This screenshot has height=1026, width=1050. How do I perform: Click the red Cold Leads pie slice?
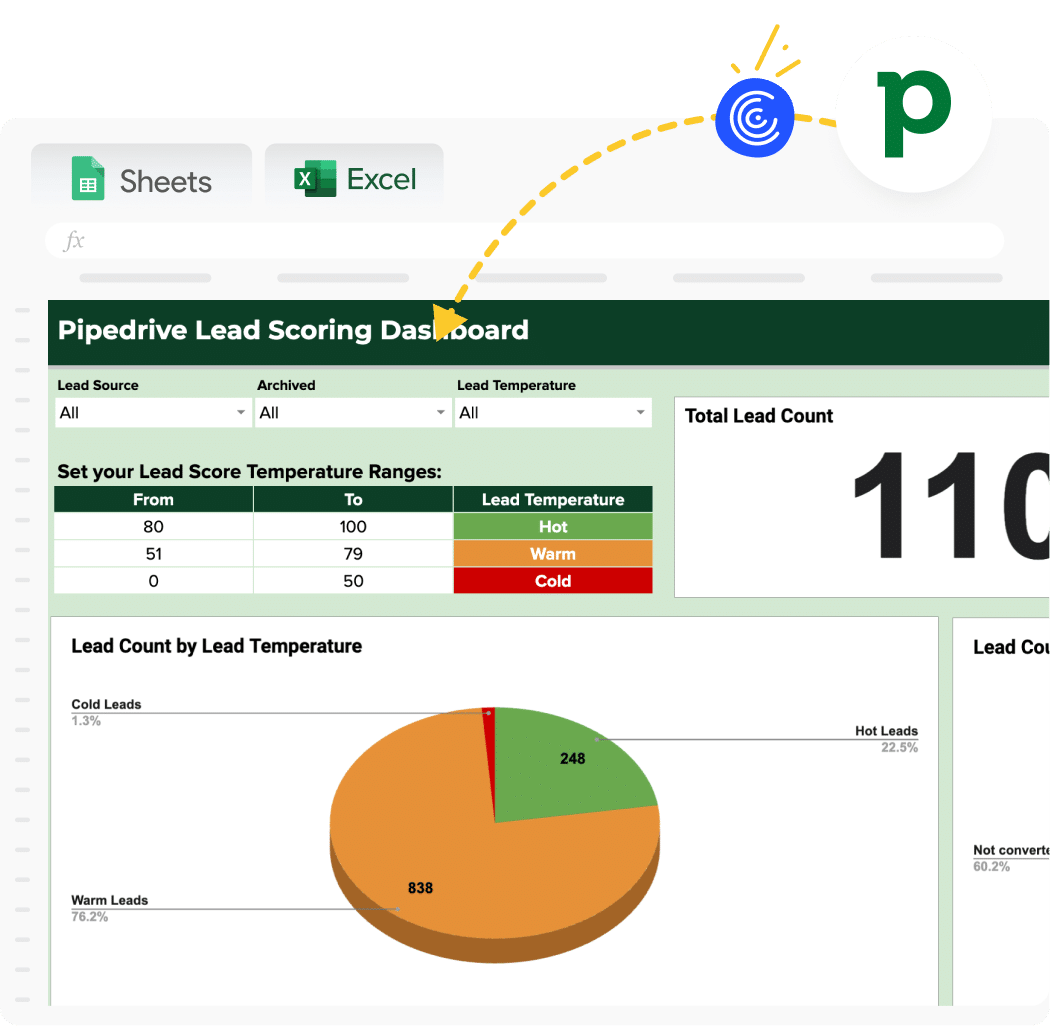click(490, 743)
